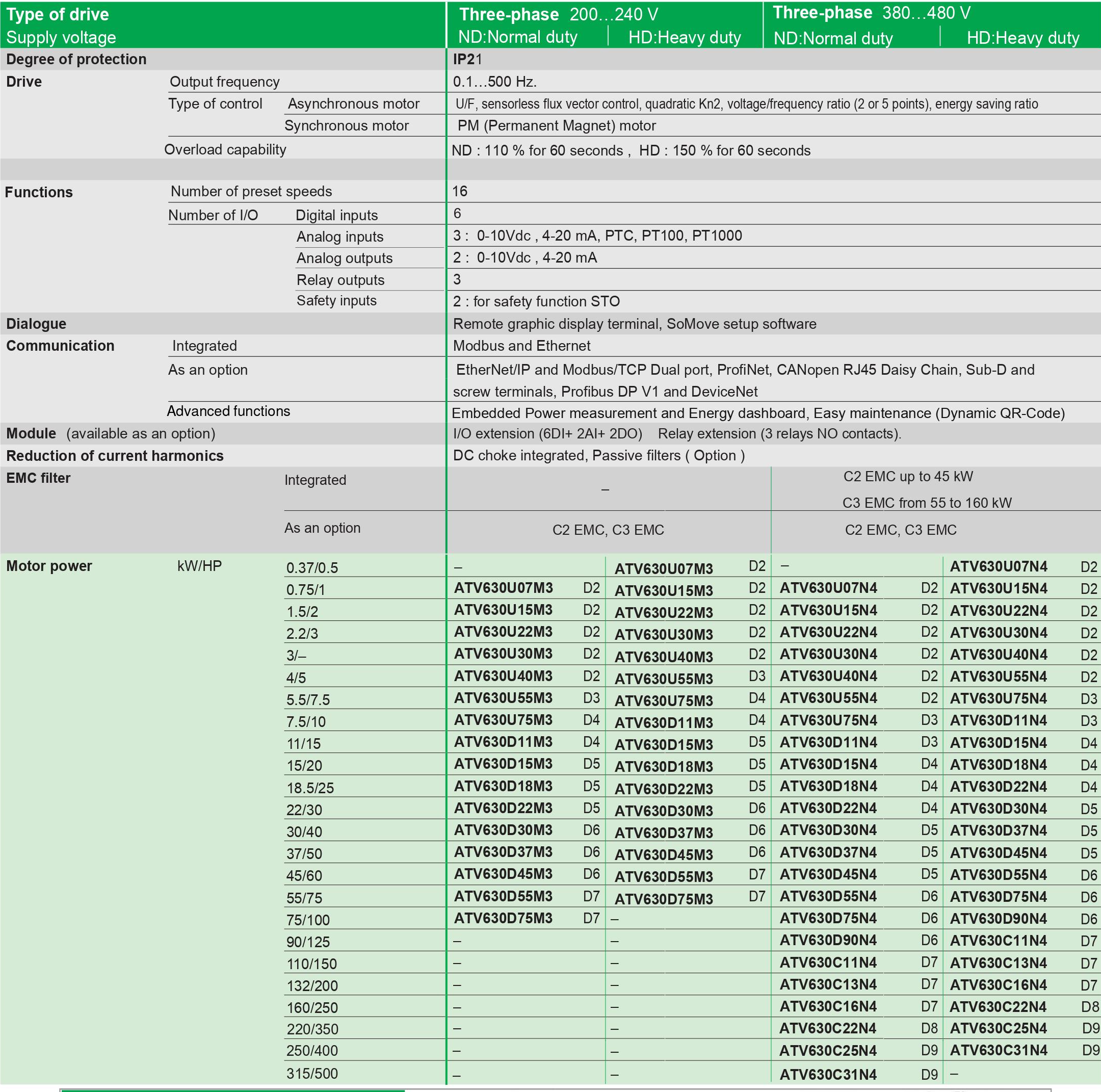Click the '0.37/0.5' power rating

point(312,567)
